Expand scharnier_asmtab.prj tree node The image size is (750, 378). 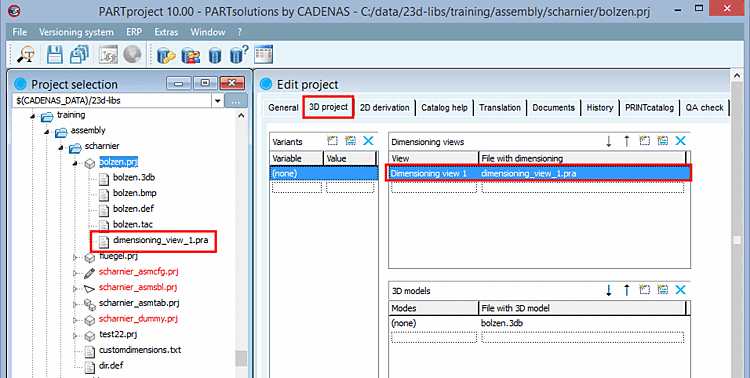coord(75,304)
